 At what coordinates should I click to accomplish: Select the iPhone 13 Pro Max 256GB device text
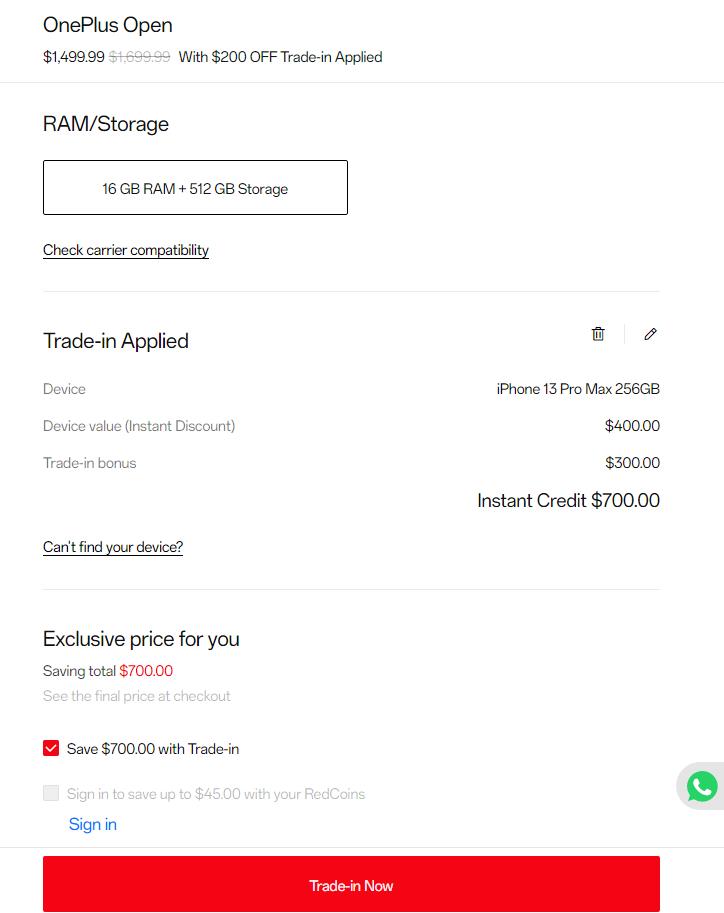tap(578, 389)
